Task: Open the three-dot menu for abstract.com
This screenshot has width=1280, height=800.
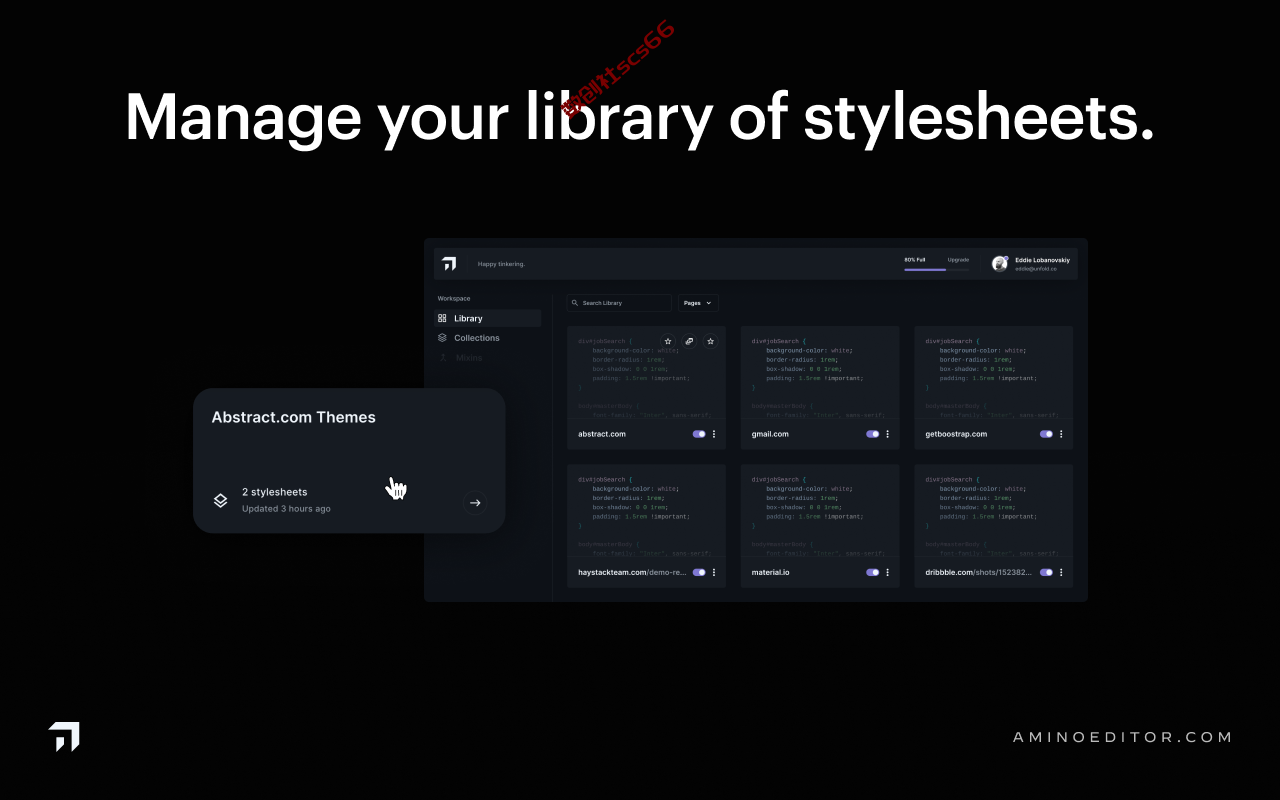Action: pos(714,434)
